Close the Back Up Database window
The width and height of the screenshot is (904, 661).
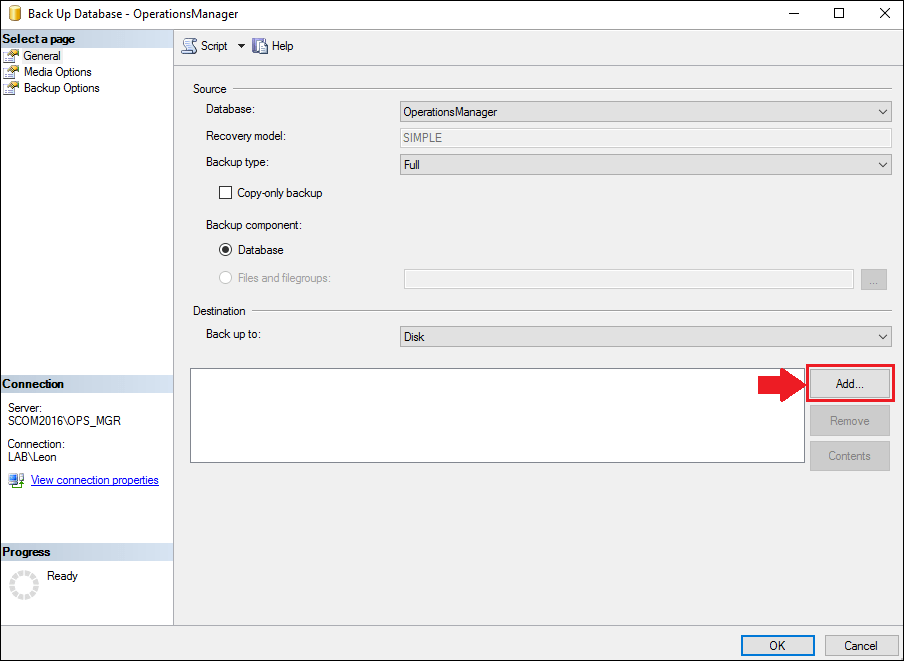click(885, 13)
